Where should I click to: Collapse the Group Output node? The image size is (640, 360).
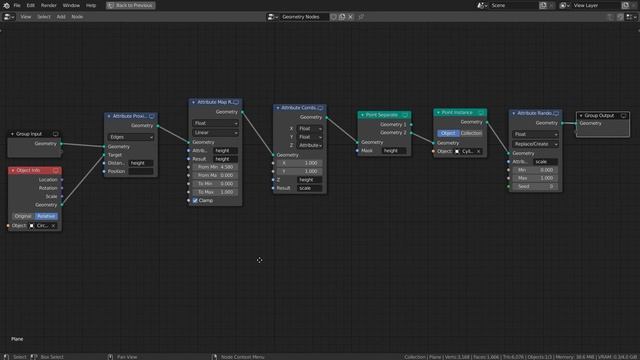tap(581, 116)
